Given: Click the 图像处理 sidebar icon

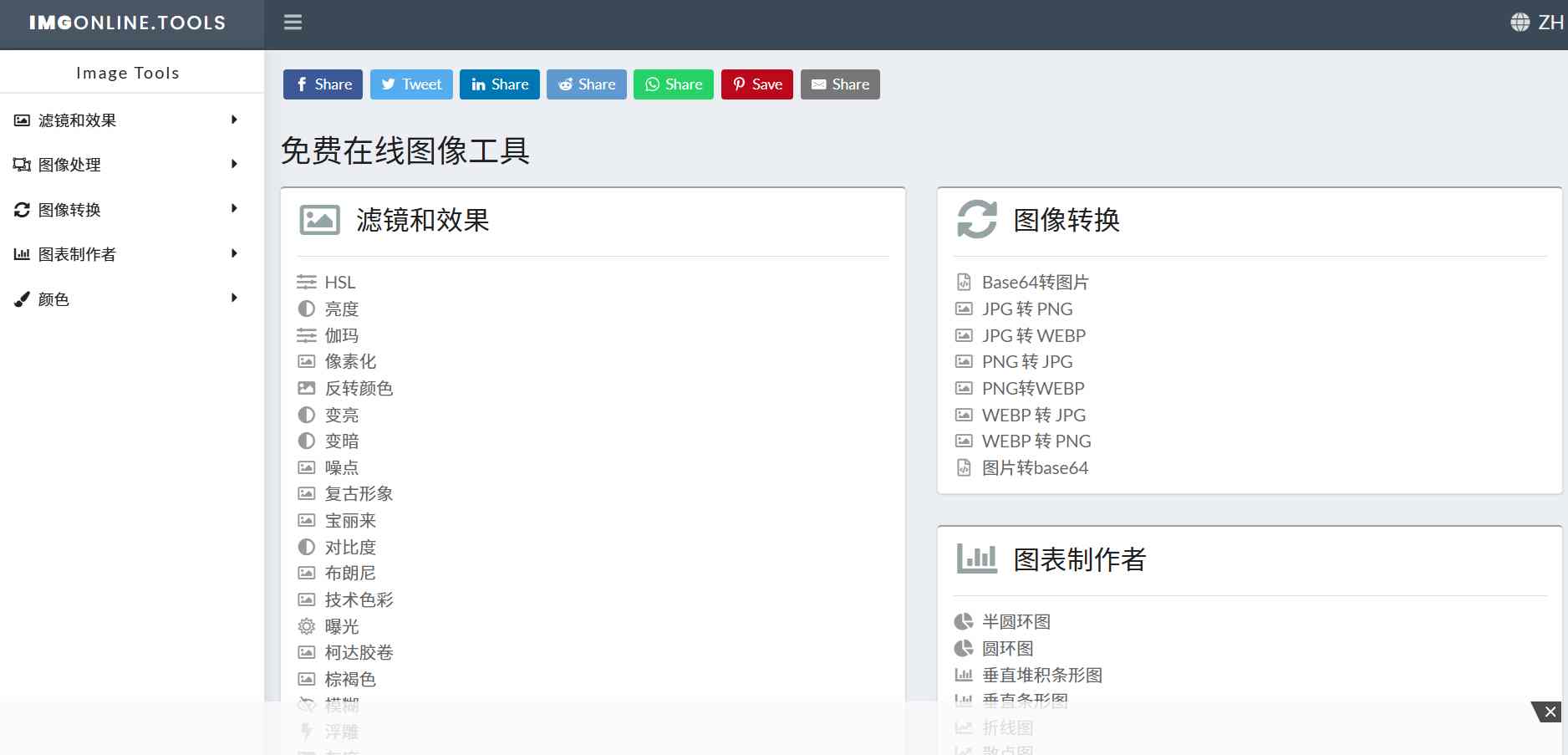Looking at the screenshot, I should click(22, 165).
